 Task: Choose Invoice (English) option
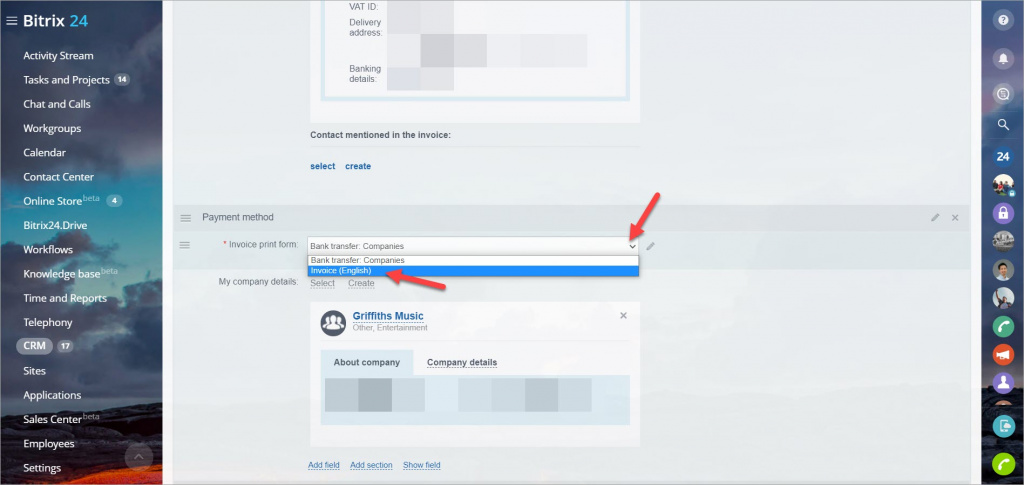[473, 270]
